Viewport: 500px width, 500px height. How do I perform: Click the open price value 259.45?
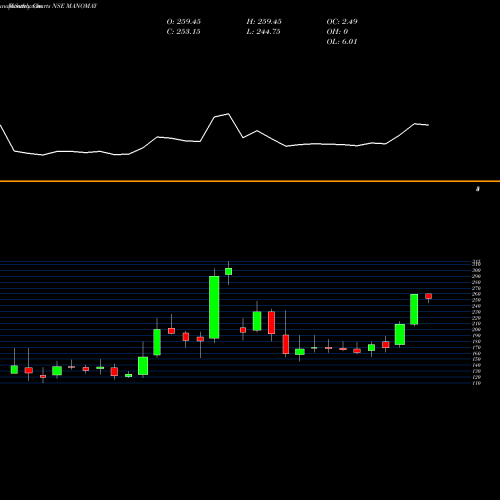(x=189, y=22)
